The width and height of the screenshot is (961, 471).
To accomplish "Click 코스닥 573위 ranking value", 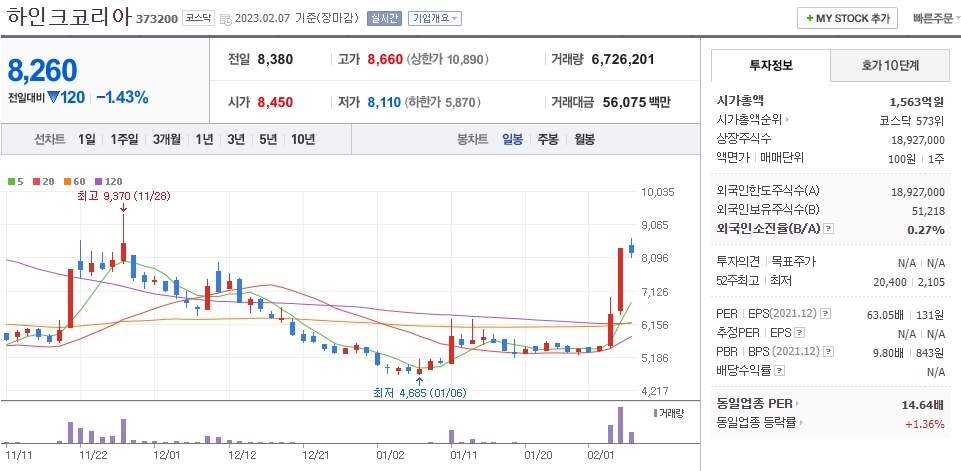I will click(x=912, y=121).
